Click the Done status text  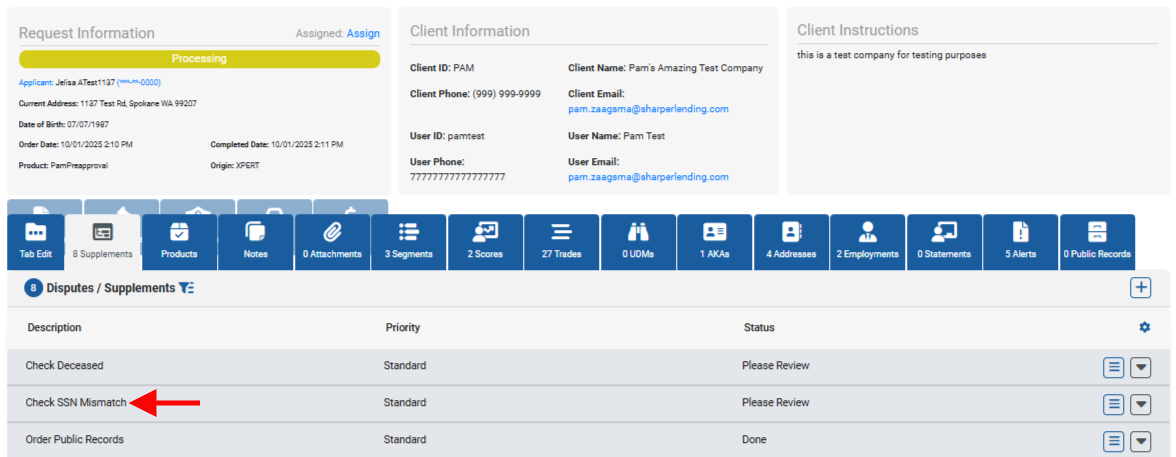pyautogui.click(x=754, y=439)
